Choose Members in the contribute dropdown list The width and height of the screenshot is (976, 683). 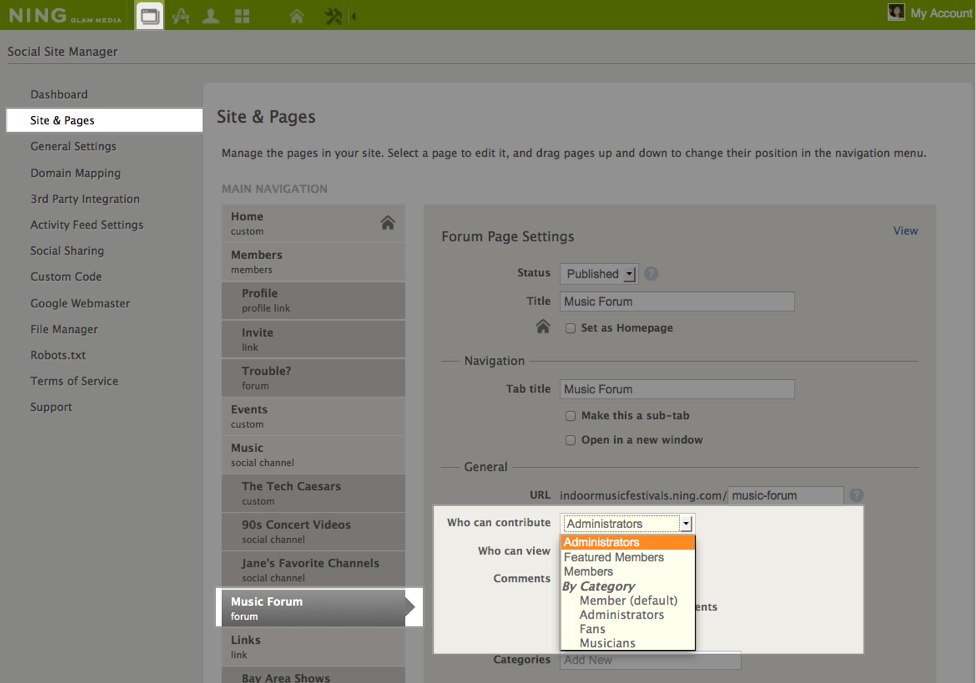[588, 572]
